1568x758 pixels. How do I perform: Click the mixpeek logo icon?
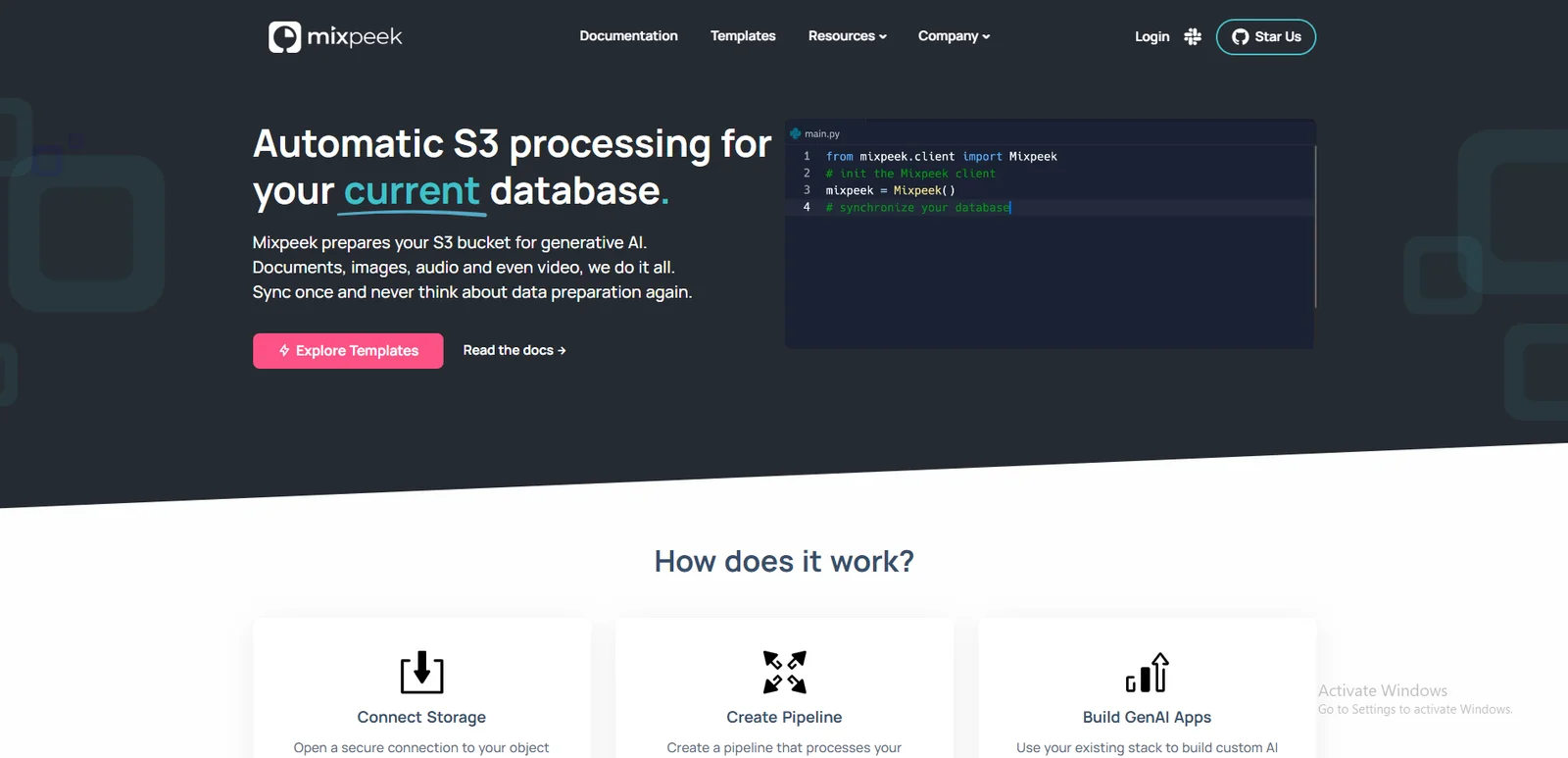point(285,37)
